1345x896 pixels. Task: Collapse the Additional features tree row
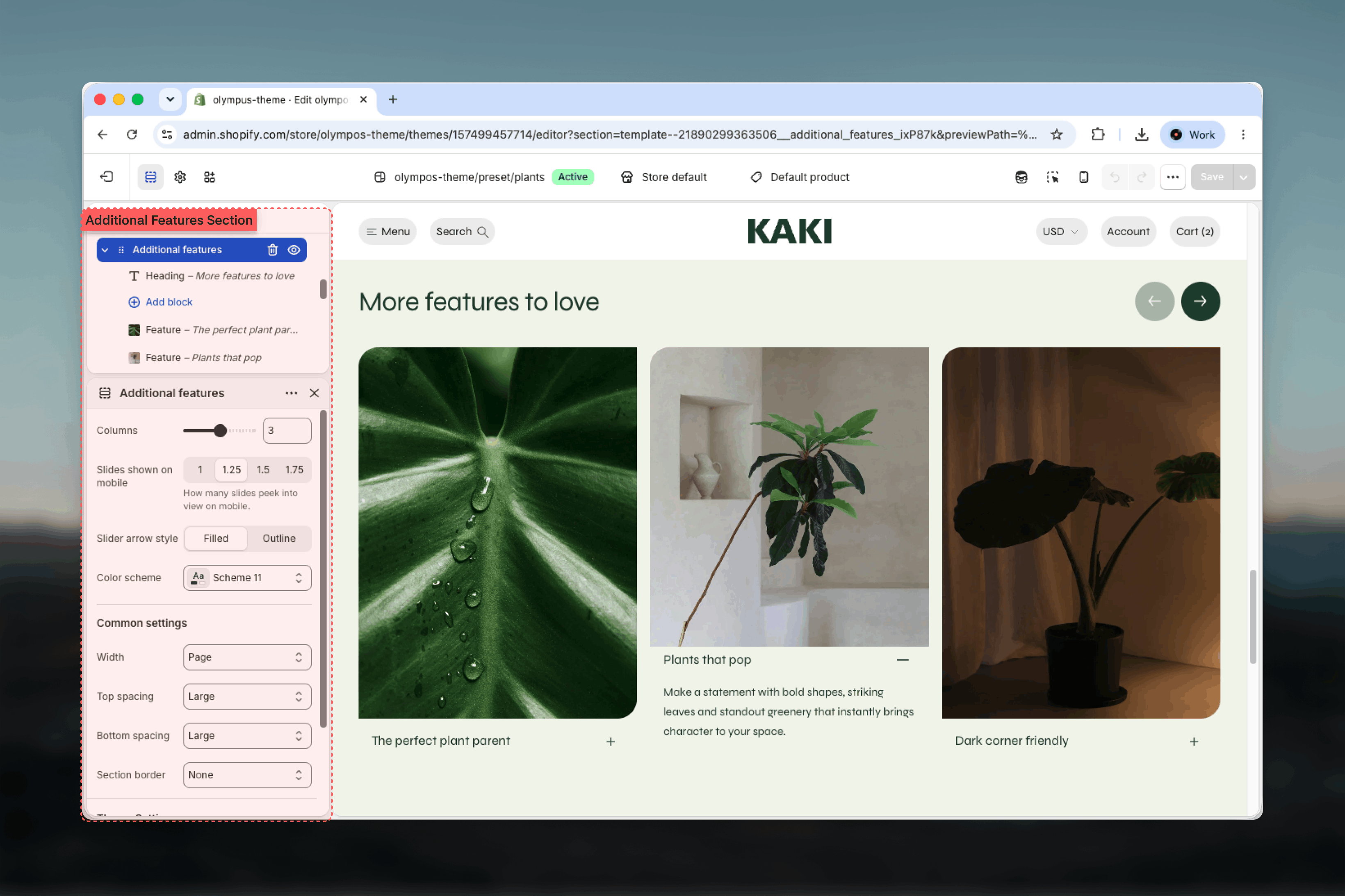click(x=105, y=250)
